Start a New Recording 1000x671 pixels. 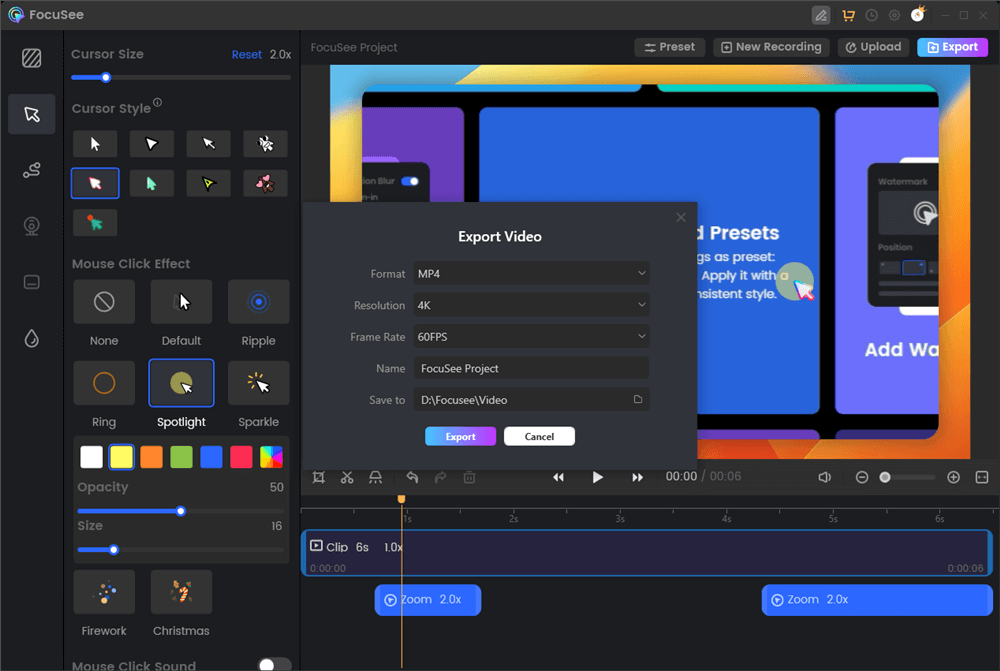tap(771, 47)
